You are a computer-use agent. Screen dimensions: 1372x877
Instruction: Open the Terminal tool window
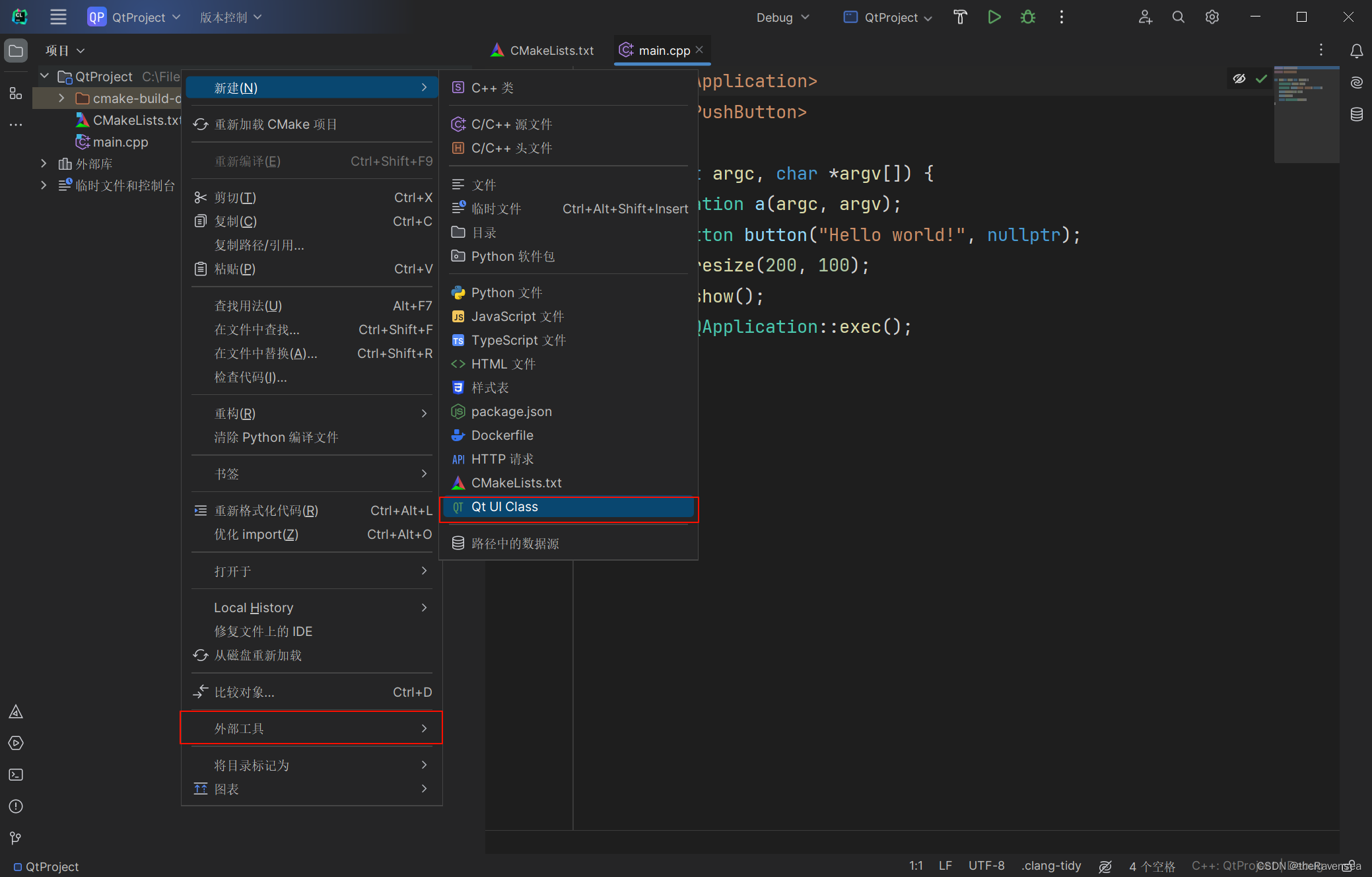[16, 775]
